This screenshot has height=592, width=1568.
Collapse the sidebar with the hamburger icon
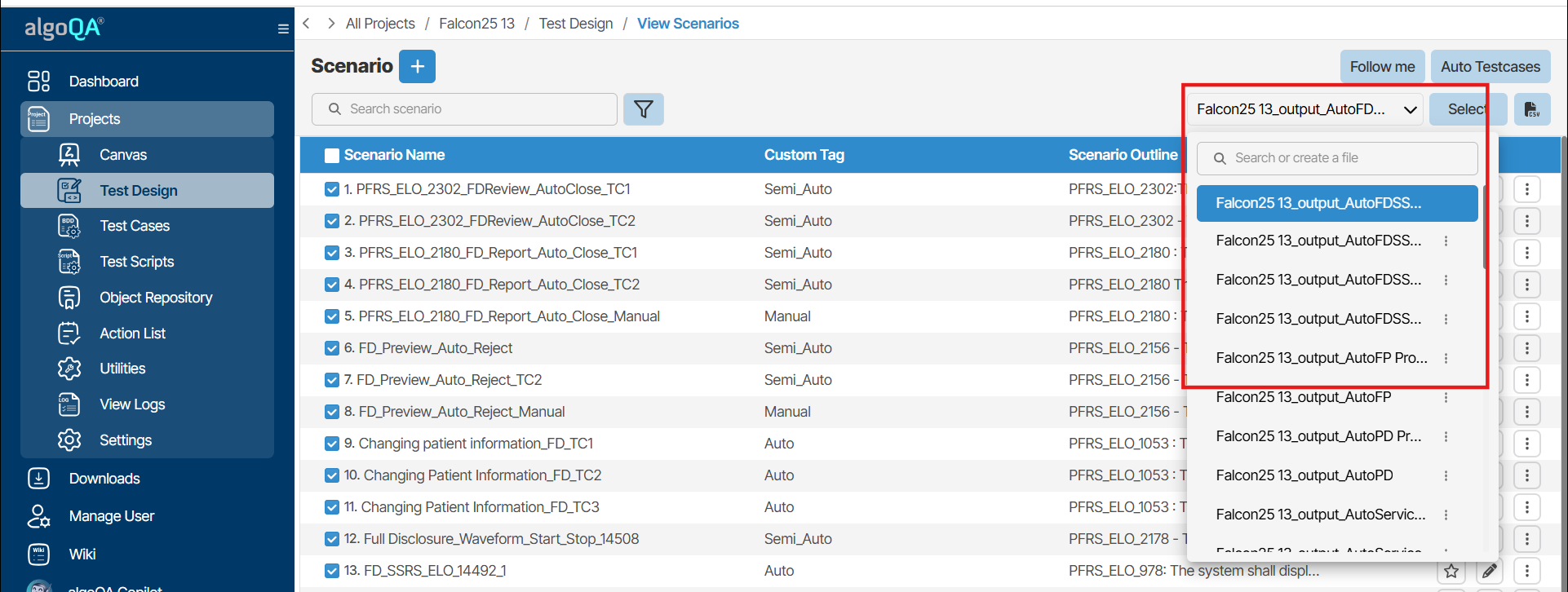click(x=283, y=29)
